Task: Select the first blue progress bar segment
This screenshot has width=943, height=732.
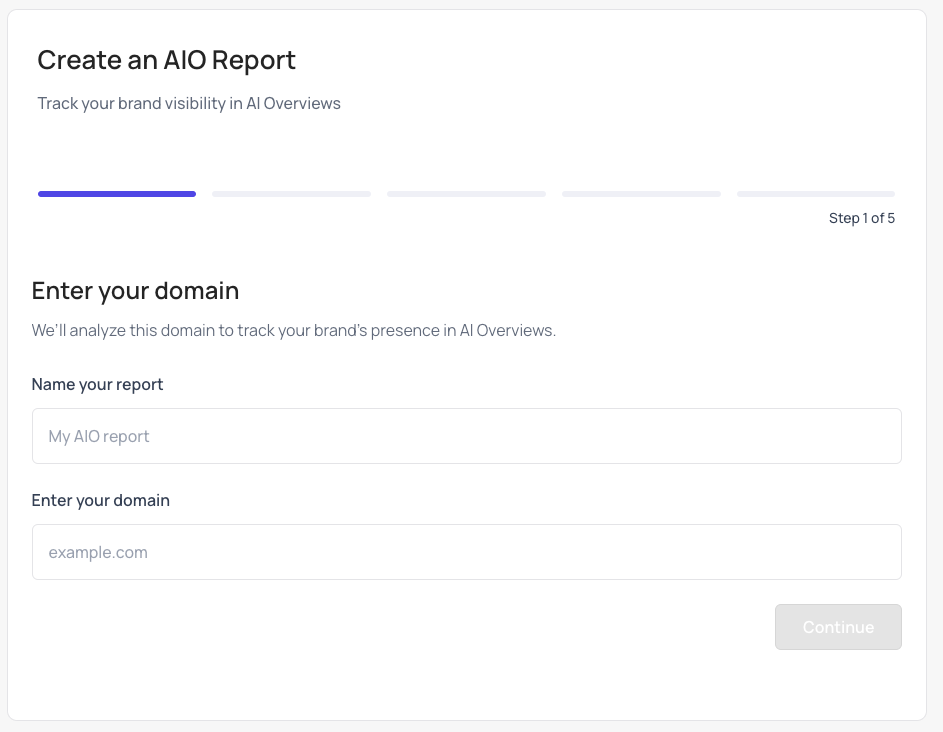Action: (x=117, y=194)
